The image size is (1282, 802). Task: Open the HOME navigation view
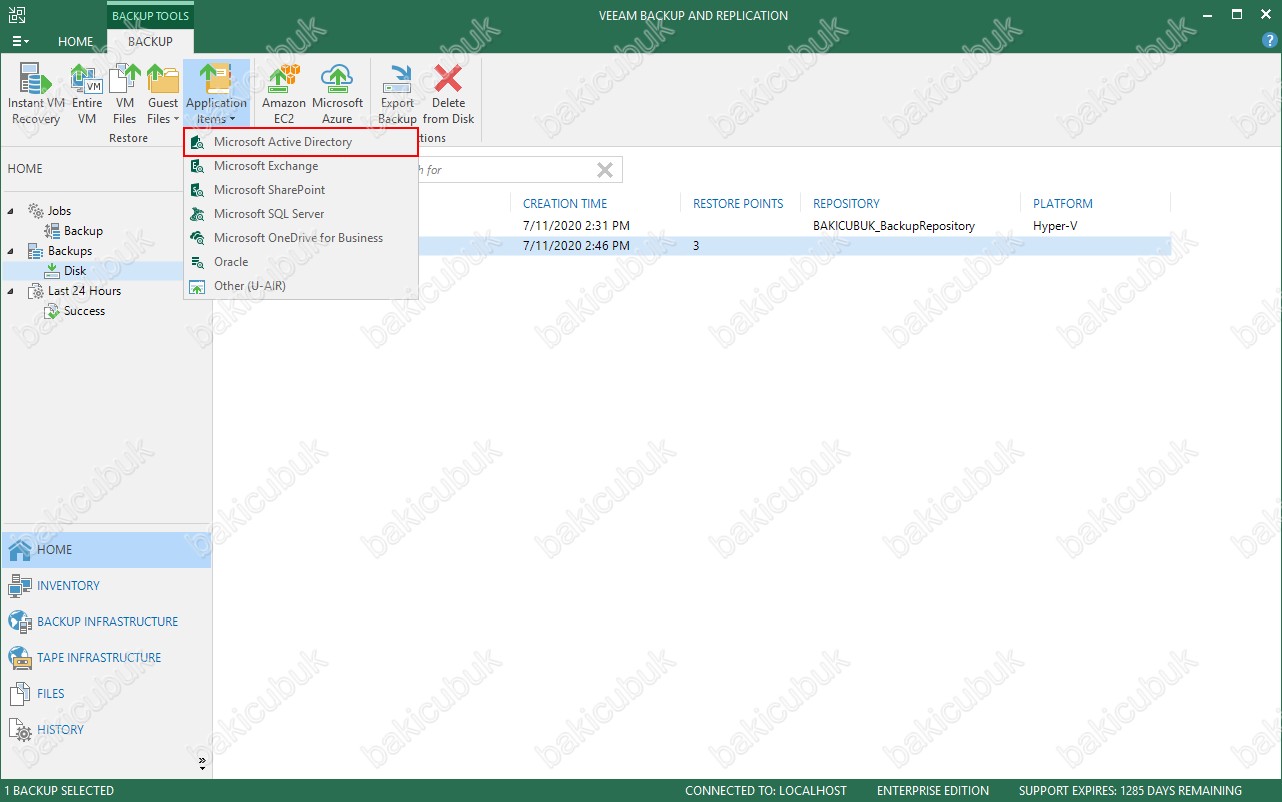click(106, 550)
